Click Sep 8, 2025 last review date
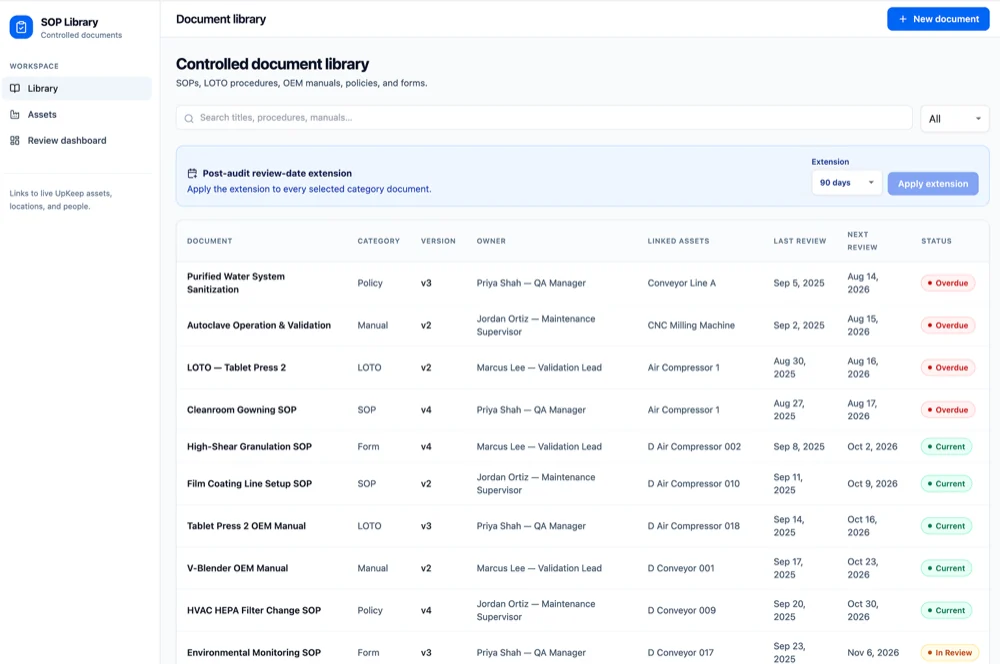Screen dimensions: 1000x664 [798, 446]
